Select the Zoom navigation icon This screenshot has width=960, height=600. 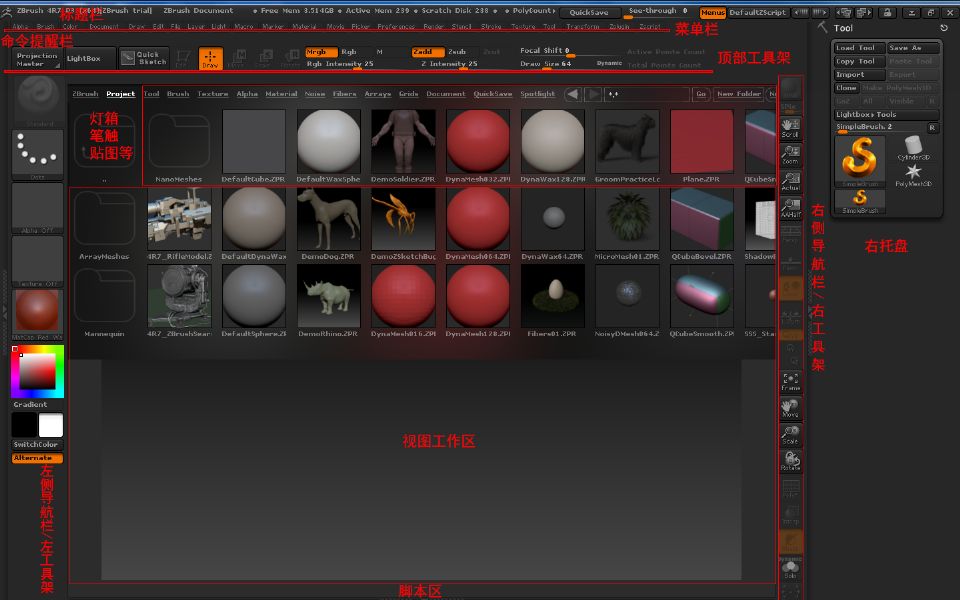(x=790, y=155)
